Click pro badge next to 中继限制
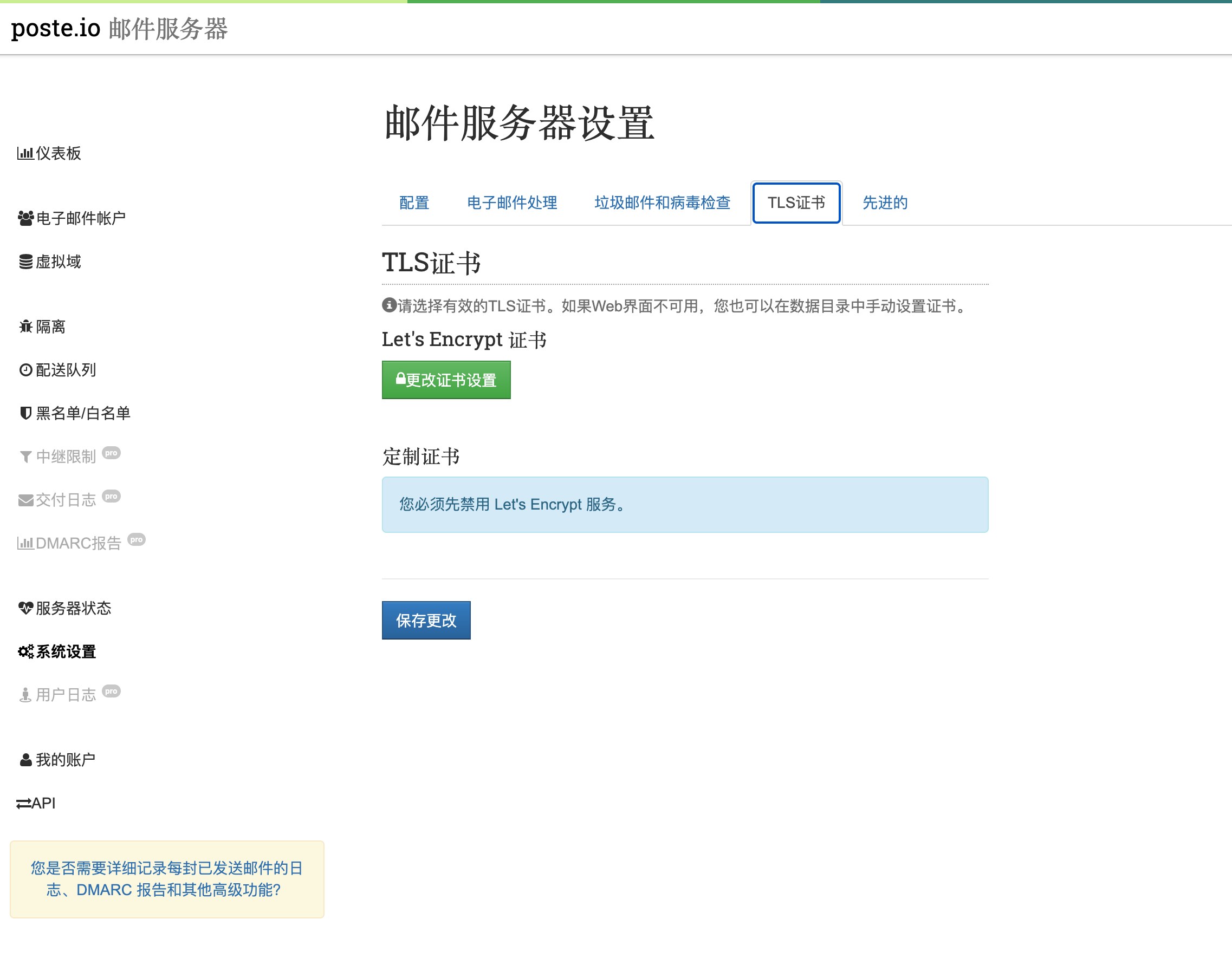1232x965 pixels. [111, 453]
